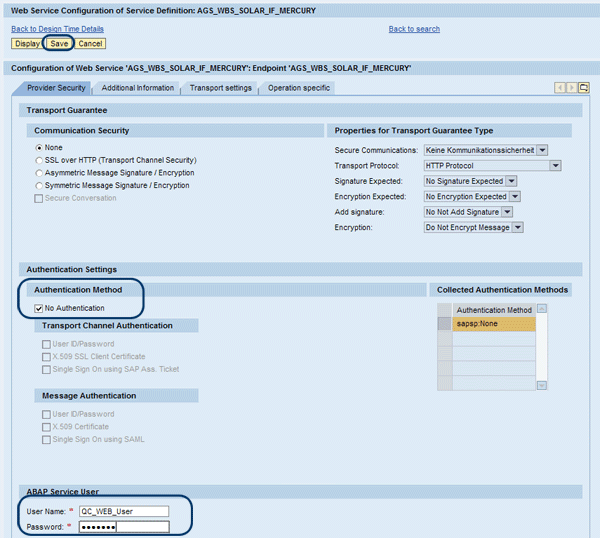600x538 pixels.
Task: Uncheck the No Authentication checkbox
Action: [x=39, y=308]
